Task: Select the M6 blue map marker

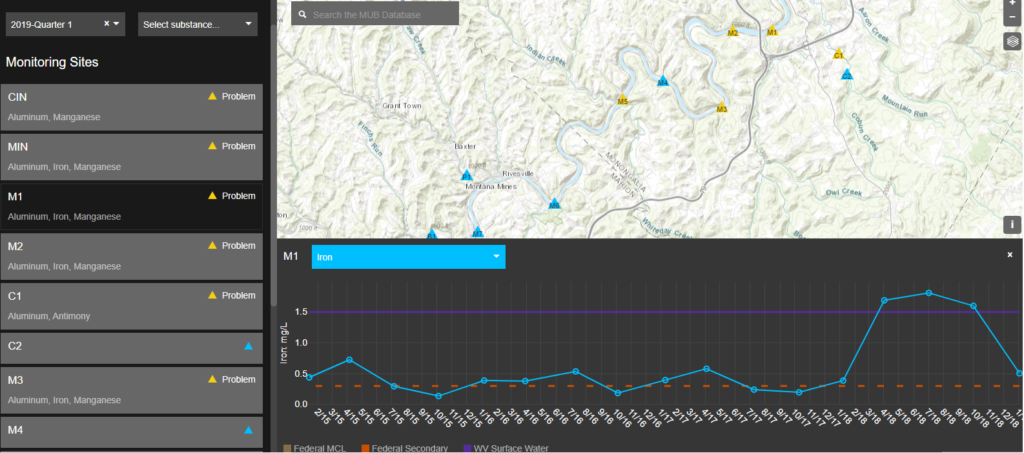Action: coord(554,204)
